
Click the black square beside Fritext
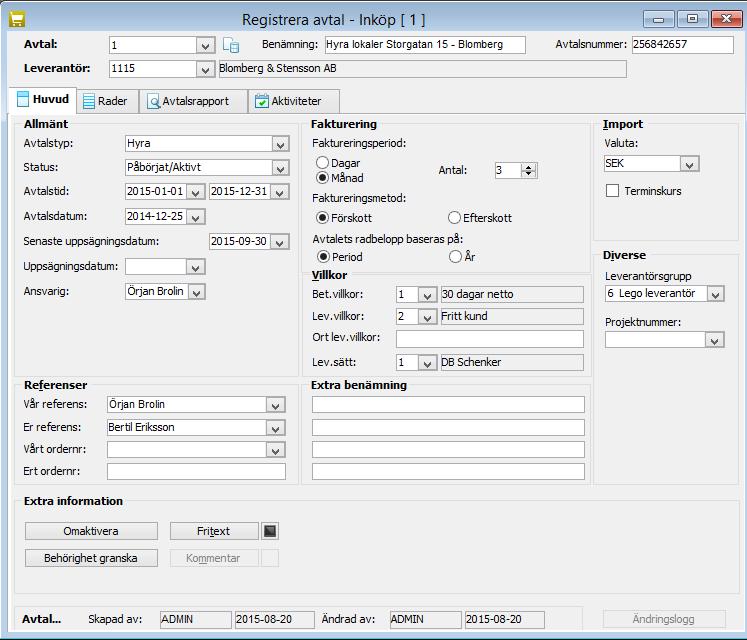pos(270,531)
